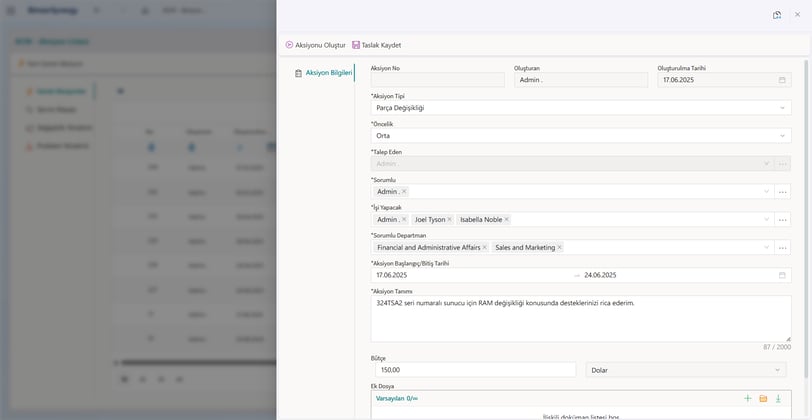Close the action creation panel
The height and width of the screenshot is (420, 812).
click(x=798, y=15)
